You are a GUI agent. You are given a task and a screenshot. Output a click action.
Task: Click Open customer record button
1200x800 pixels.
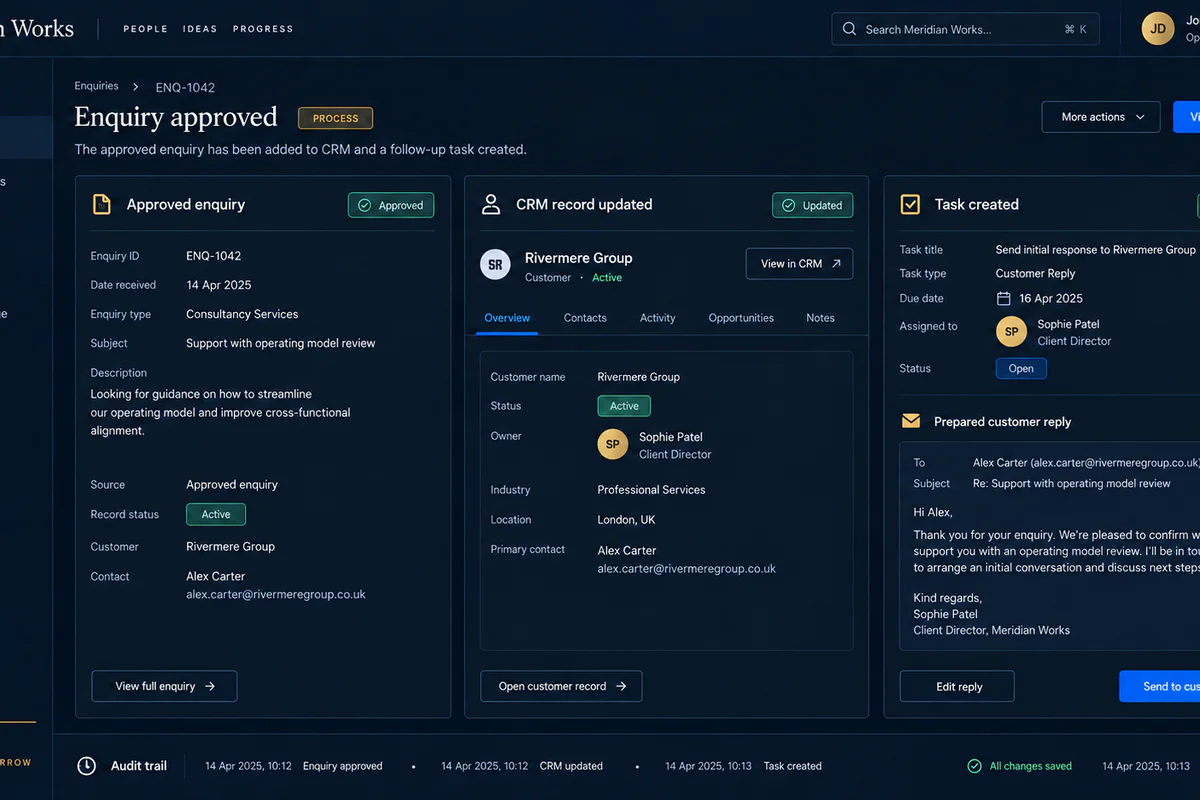pos(561,686)
